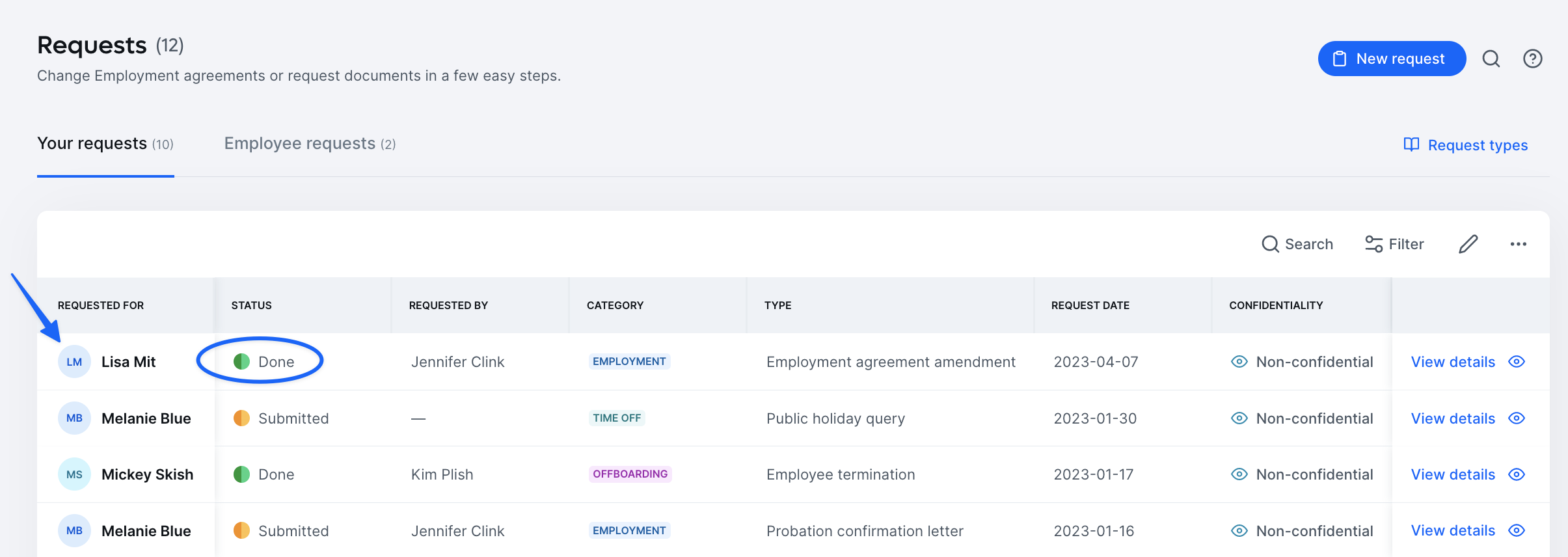Click the TIME OFF category tag
Screen dimensions: 1568x557
coord(617,418)
